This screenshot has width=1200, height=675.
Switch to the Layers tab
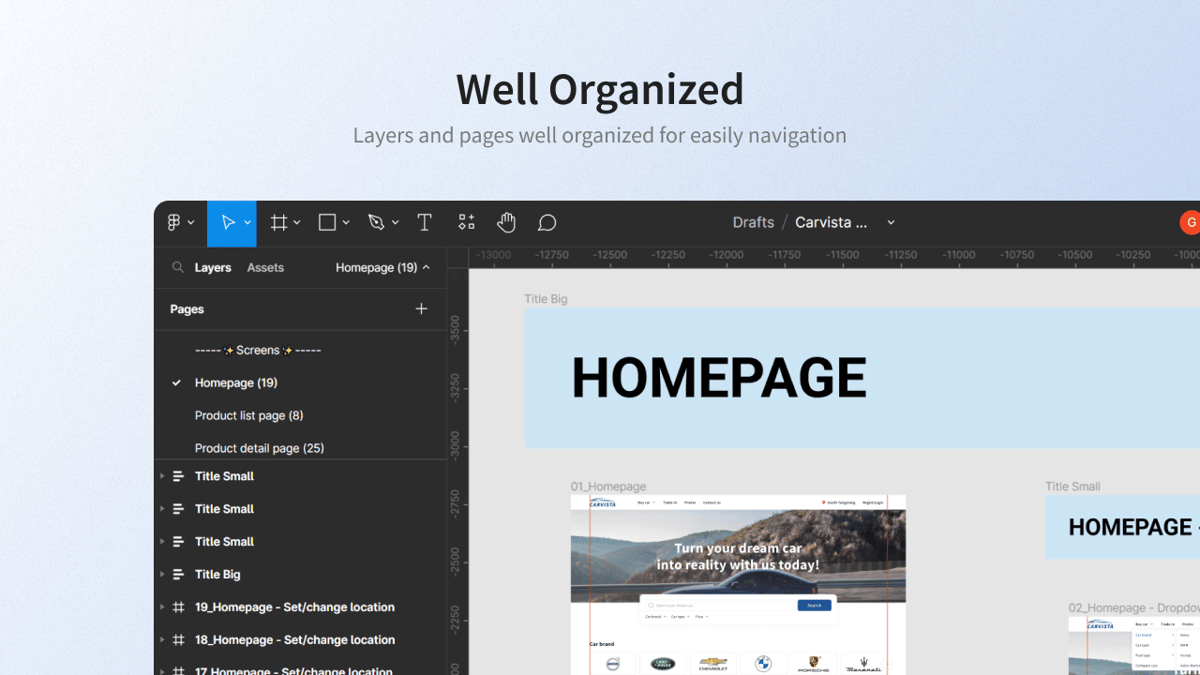pos(213,267)
